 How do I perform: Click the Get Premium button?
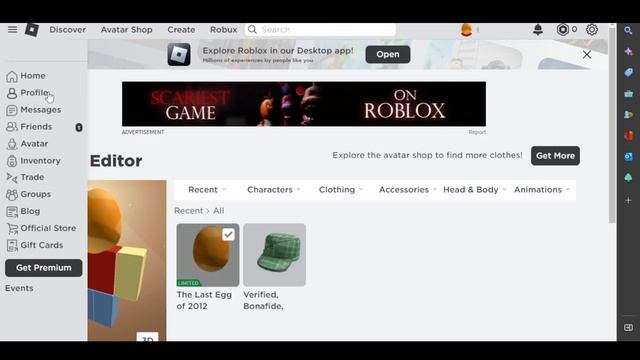point(44,268)
